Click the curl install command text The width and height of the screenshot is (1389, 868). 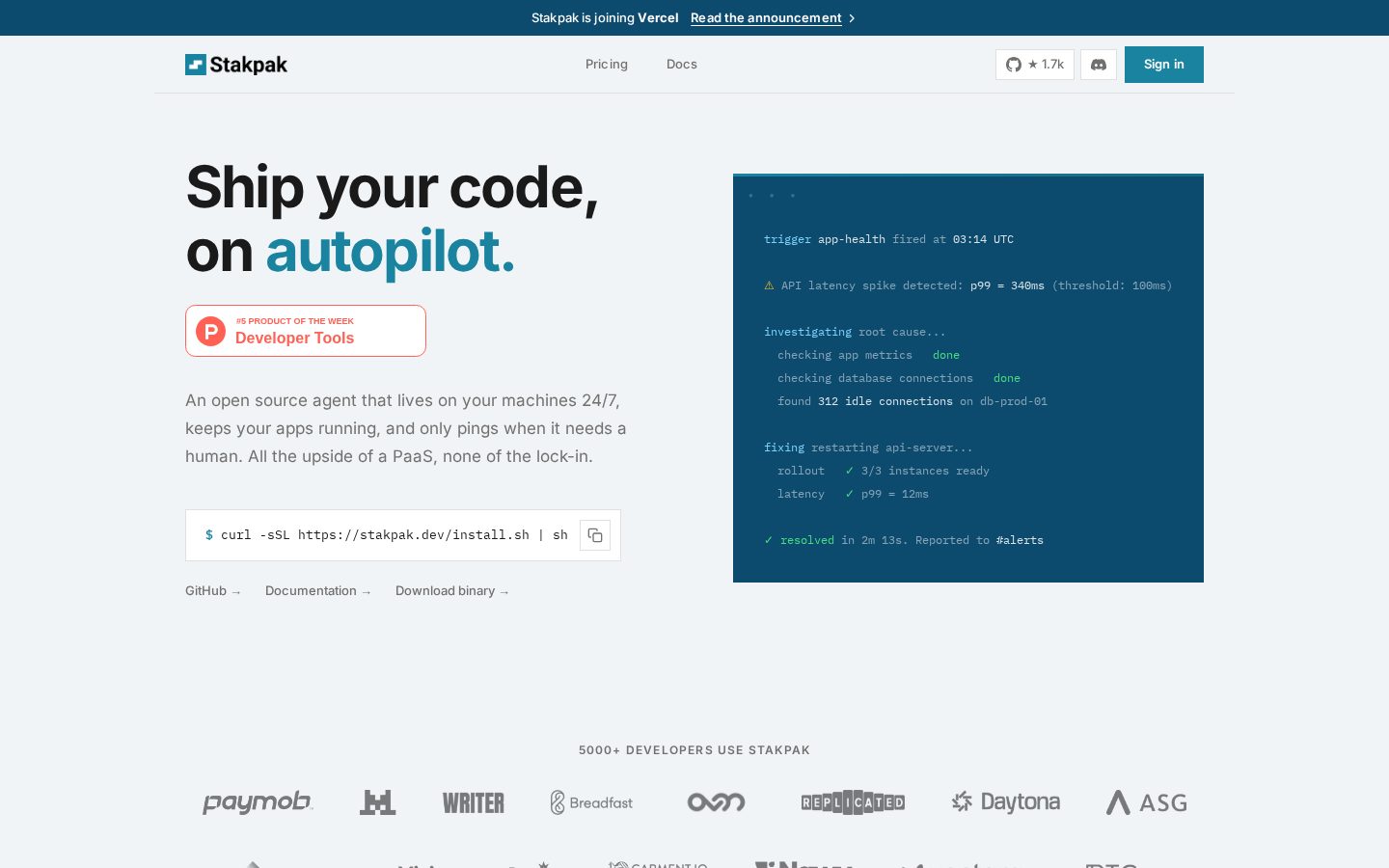point(394,535)
